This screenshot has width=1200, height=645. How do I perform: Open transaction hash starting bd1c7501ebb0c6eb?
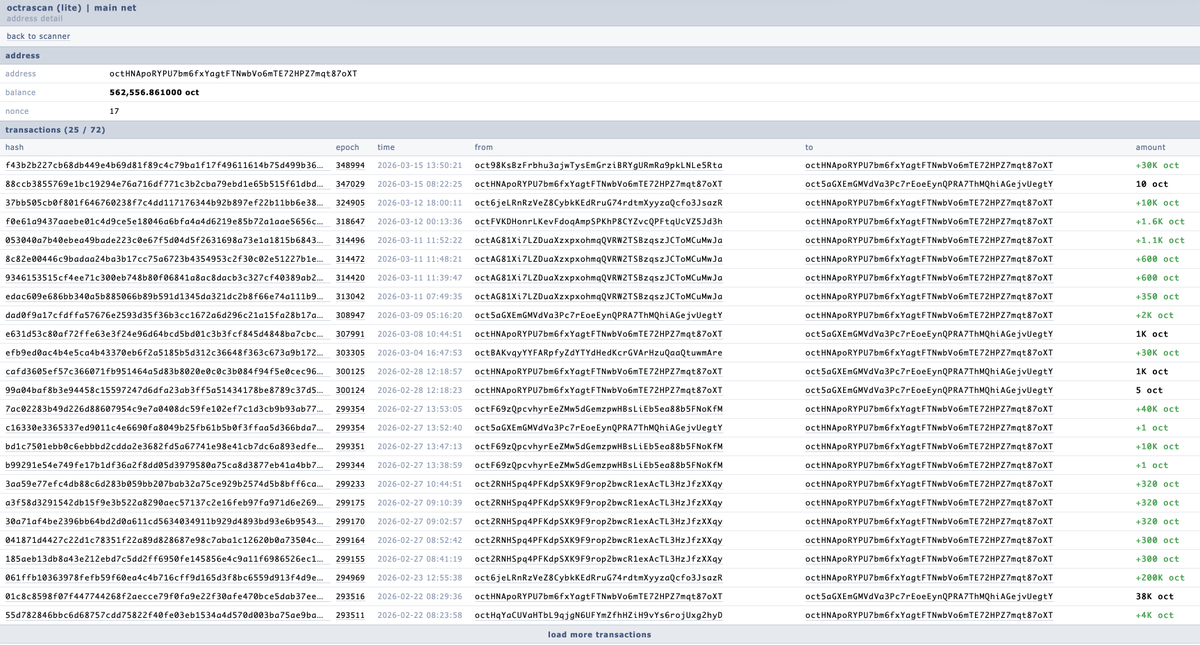(165, 446)
